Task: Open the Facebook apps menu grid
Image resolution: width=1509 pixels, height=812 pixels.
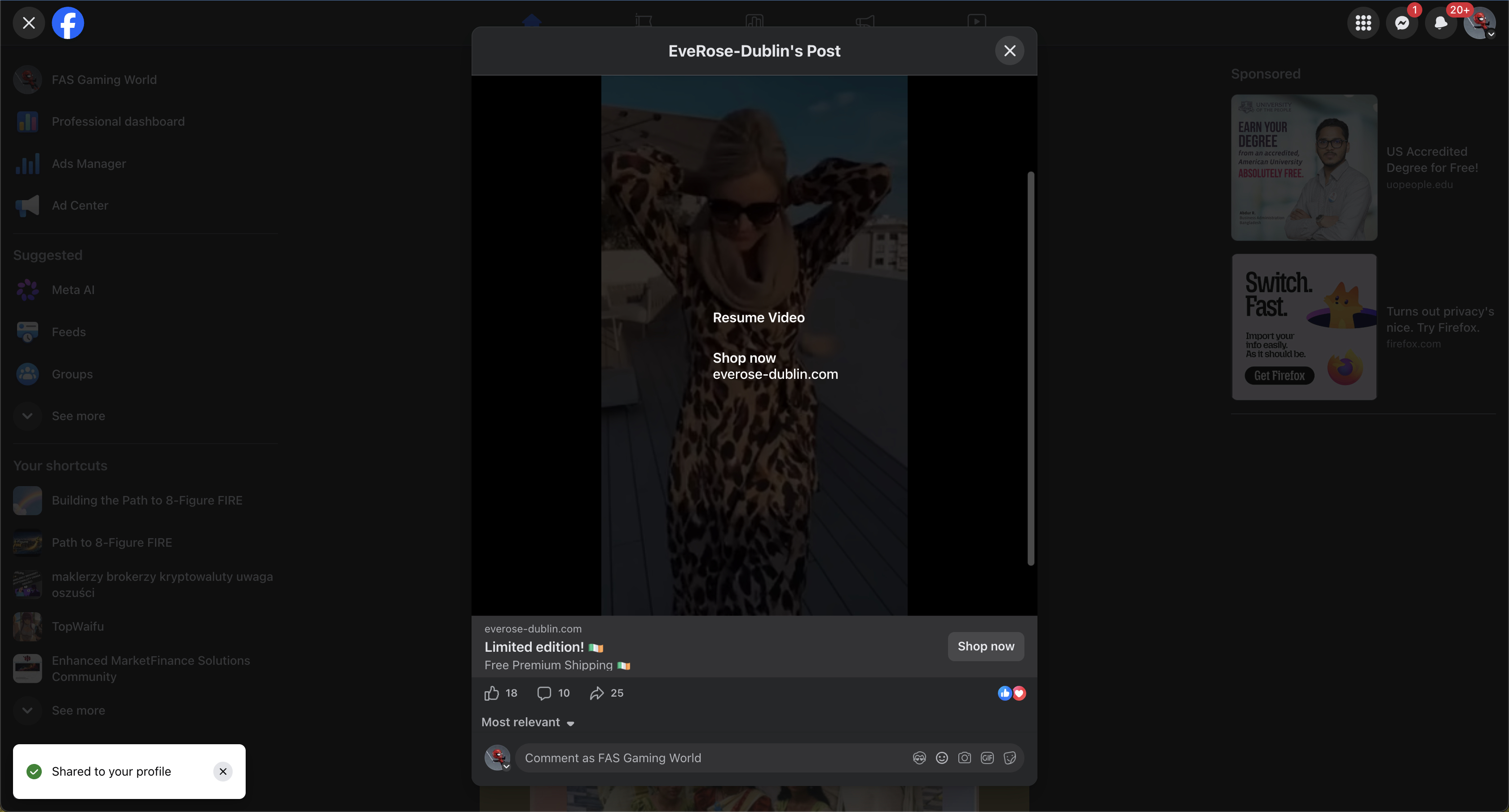Action: [x=1363, y=23]
